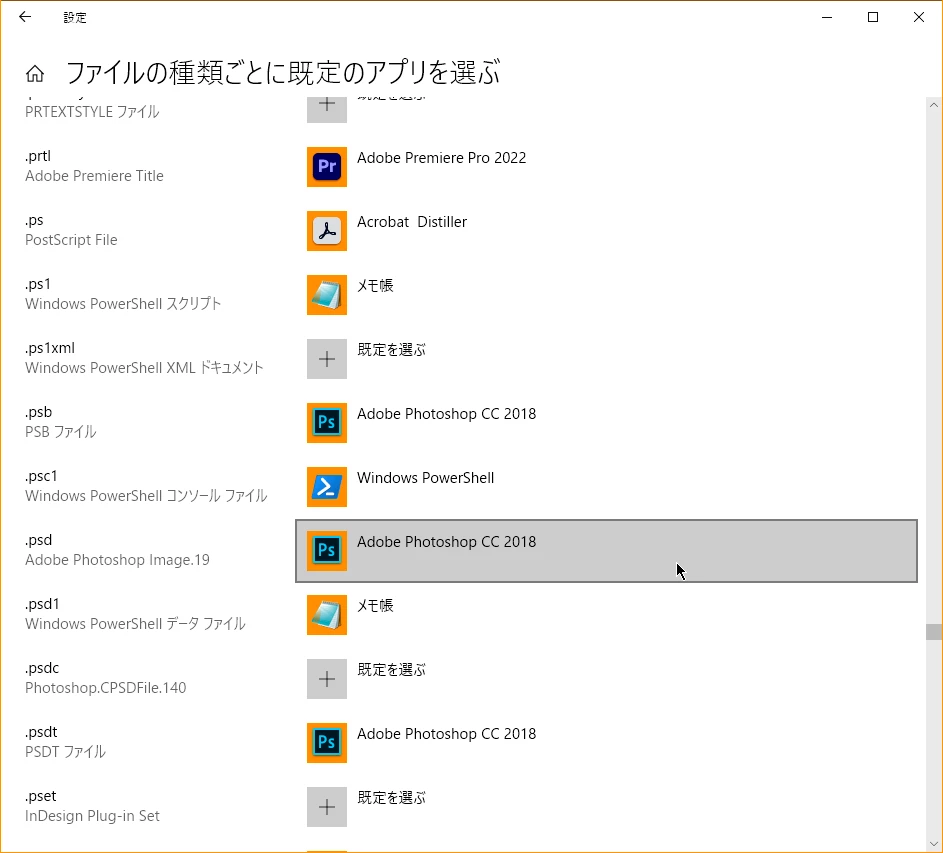The height and width of the screenshot is (853, 943).
Task: Select InDesign Plug-in Set text
Action: [x=92, y=816]
